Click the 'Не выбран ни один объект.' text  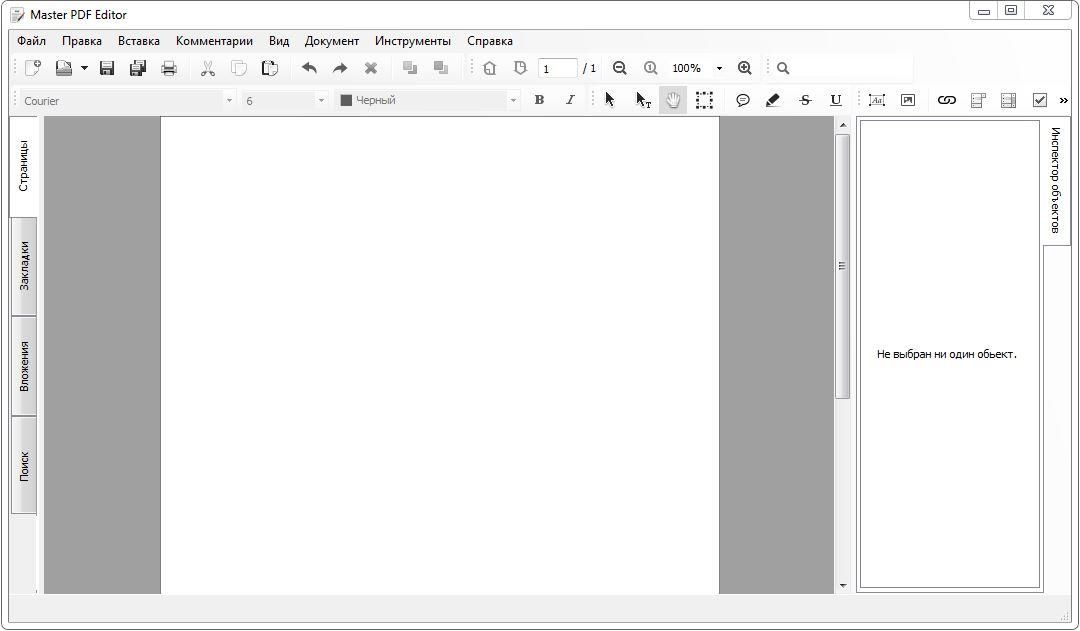tap(946, 354)
